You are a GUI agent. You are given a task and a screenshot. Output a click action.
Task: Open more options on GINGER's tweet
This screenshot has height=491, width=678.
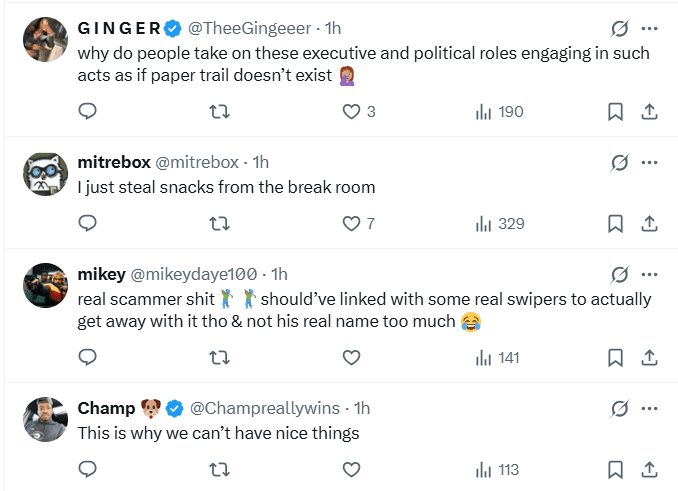649,28
